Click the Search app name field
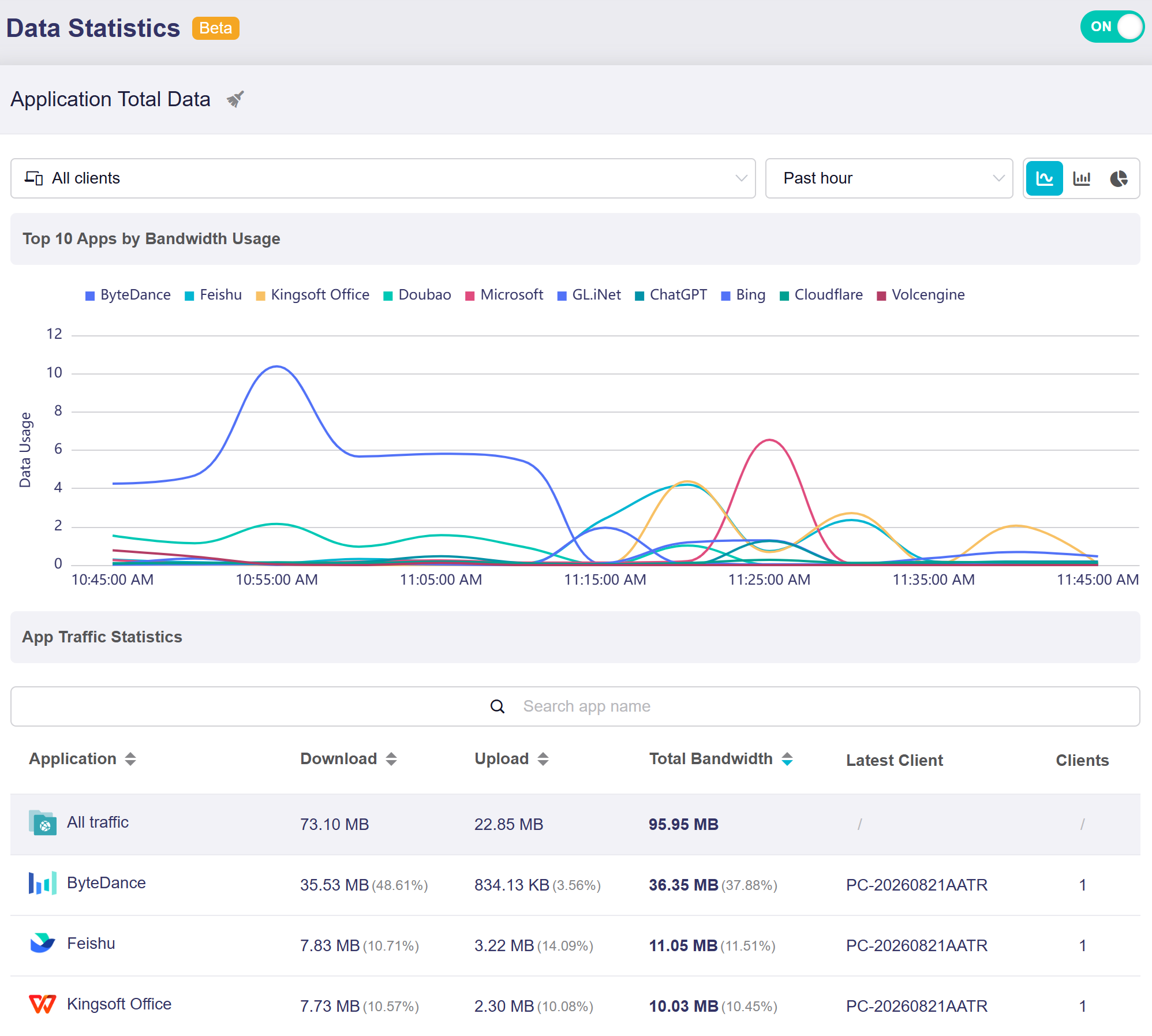The image size is (1152, 1036). pyautogui.click(x=575, y=706)
